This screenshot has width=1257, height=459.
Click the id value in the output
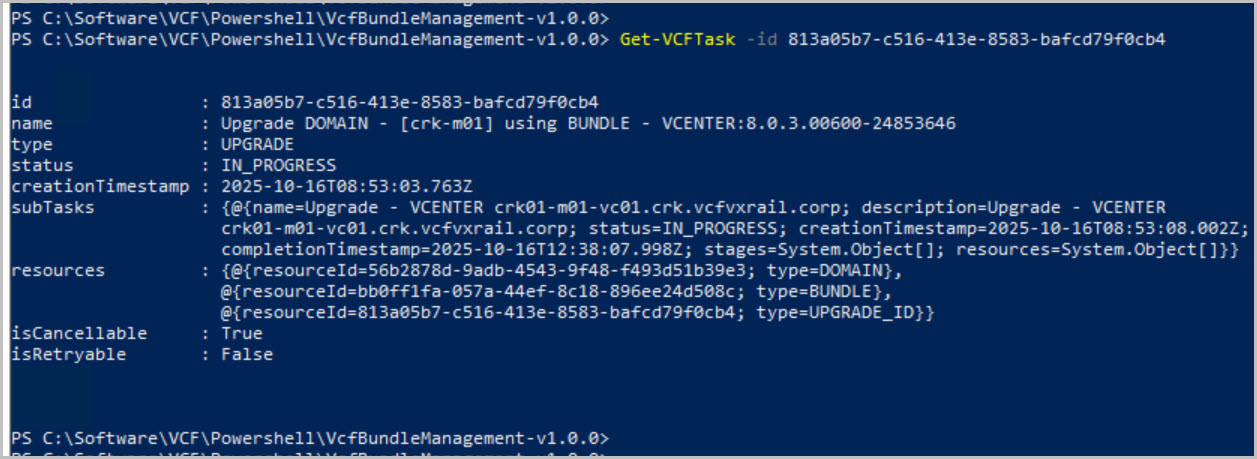coord(410,102)
